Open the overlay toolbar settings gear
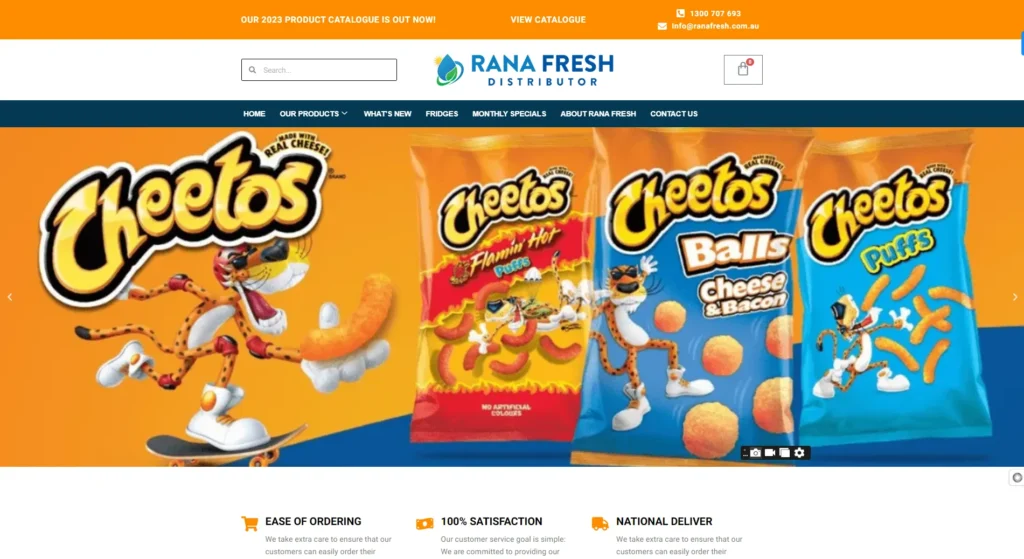 [799, 453]
